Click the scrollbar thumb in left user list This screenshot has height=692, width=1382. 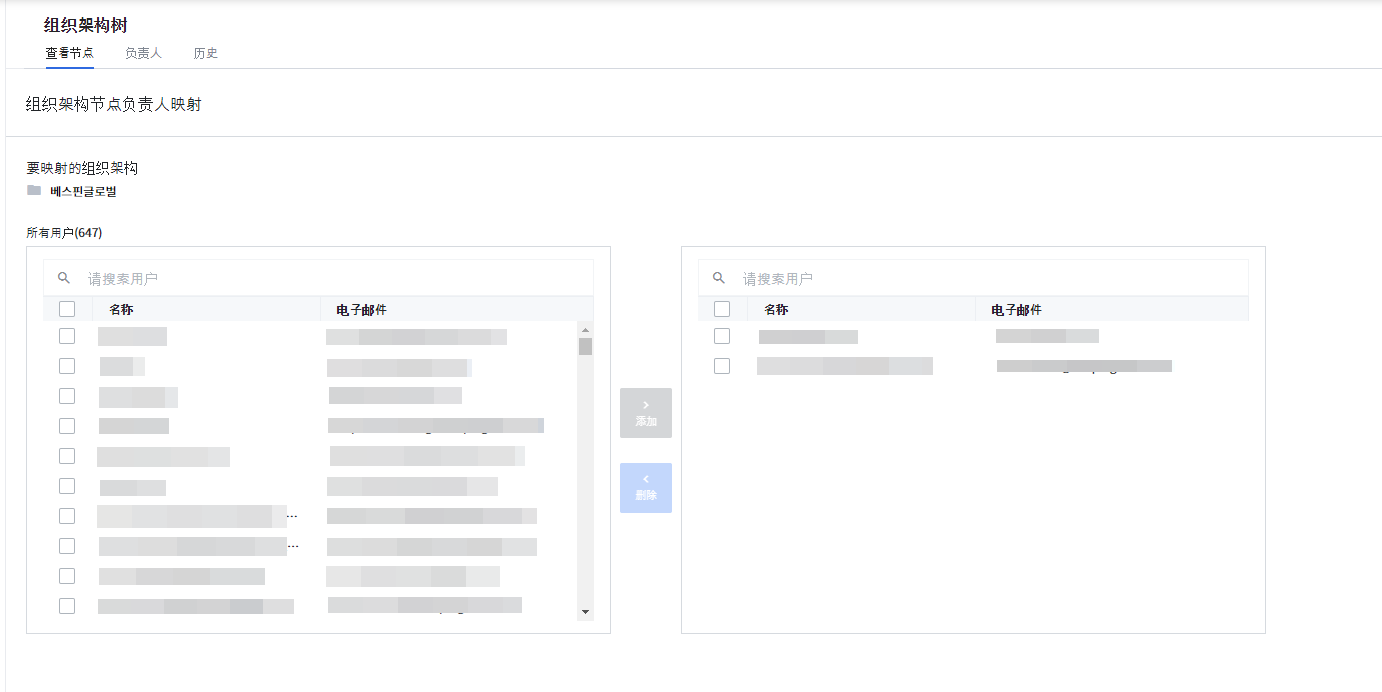(x=586, y=347)
